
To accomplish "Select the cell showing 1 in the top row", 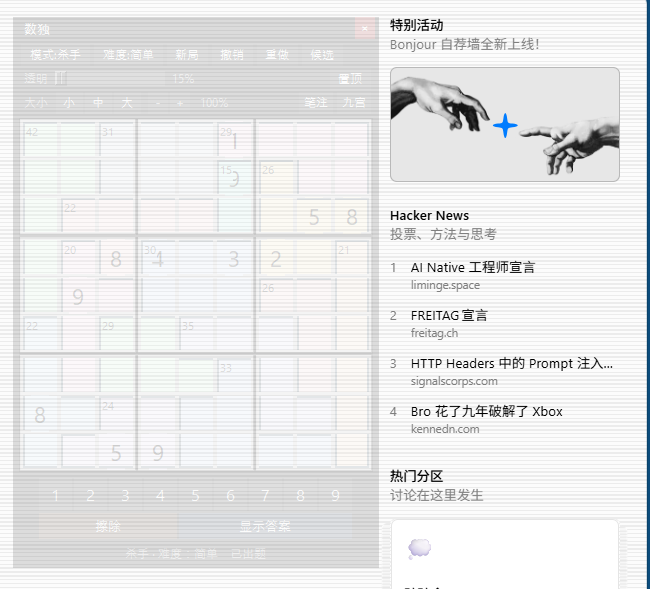I will tap(234, 141).
